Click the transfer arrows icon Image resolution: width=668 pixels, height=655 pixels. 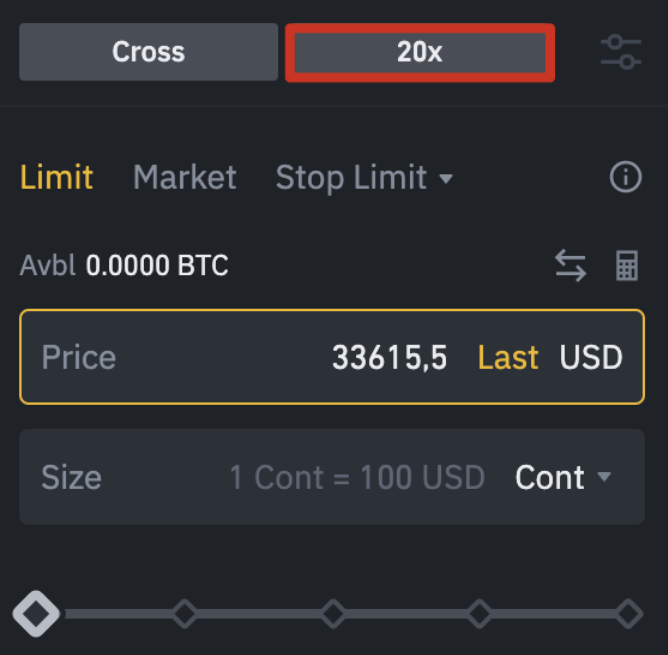570,266
